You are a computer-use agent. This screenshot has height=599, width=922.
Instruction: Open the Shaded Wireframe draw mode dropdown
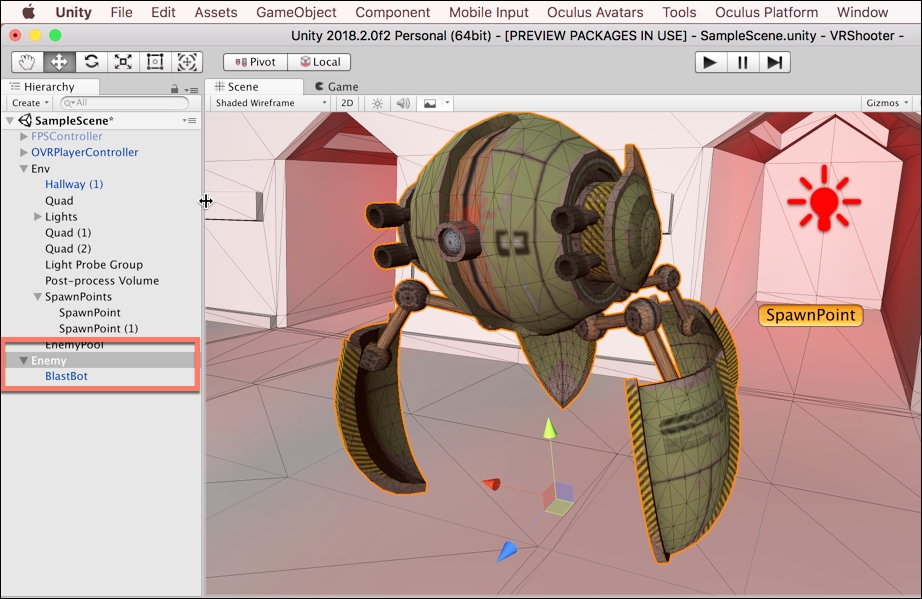pos(270,103)
